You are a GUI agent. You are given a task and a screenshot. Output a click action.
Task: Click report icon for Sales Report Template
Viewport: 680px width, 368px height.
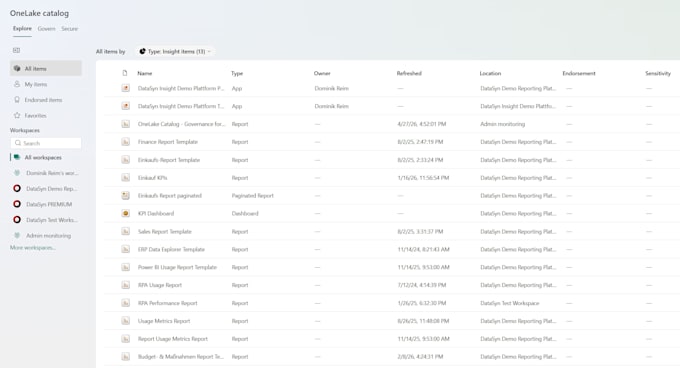coord(125,231)
